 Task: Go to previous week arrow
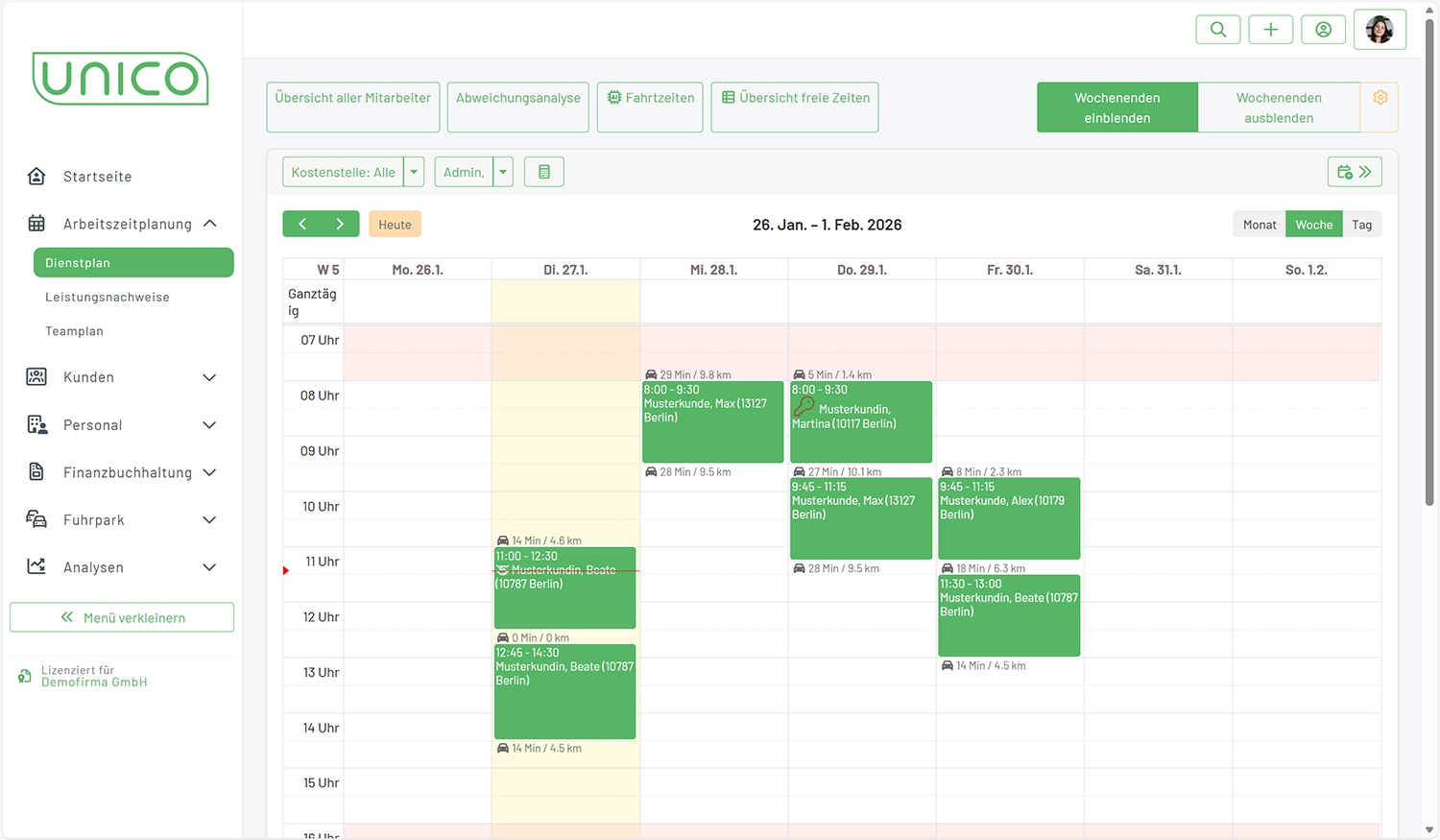(x=302, y=224)
